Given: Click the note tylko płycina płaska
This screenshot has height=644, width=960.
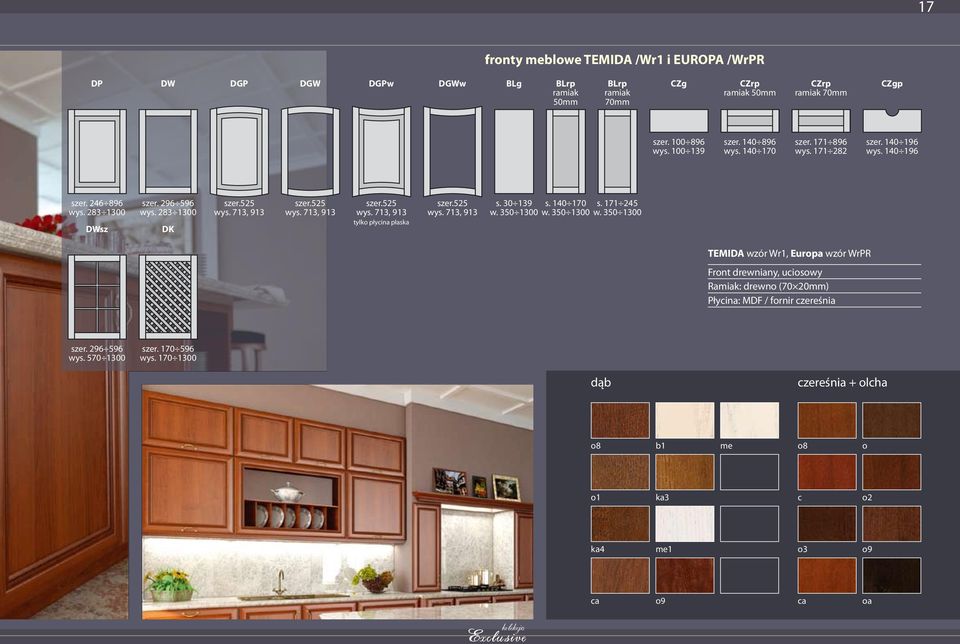Looking at the screenshot, I should (381, 222).
